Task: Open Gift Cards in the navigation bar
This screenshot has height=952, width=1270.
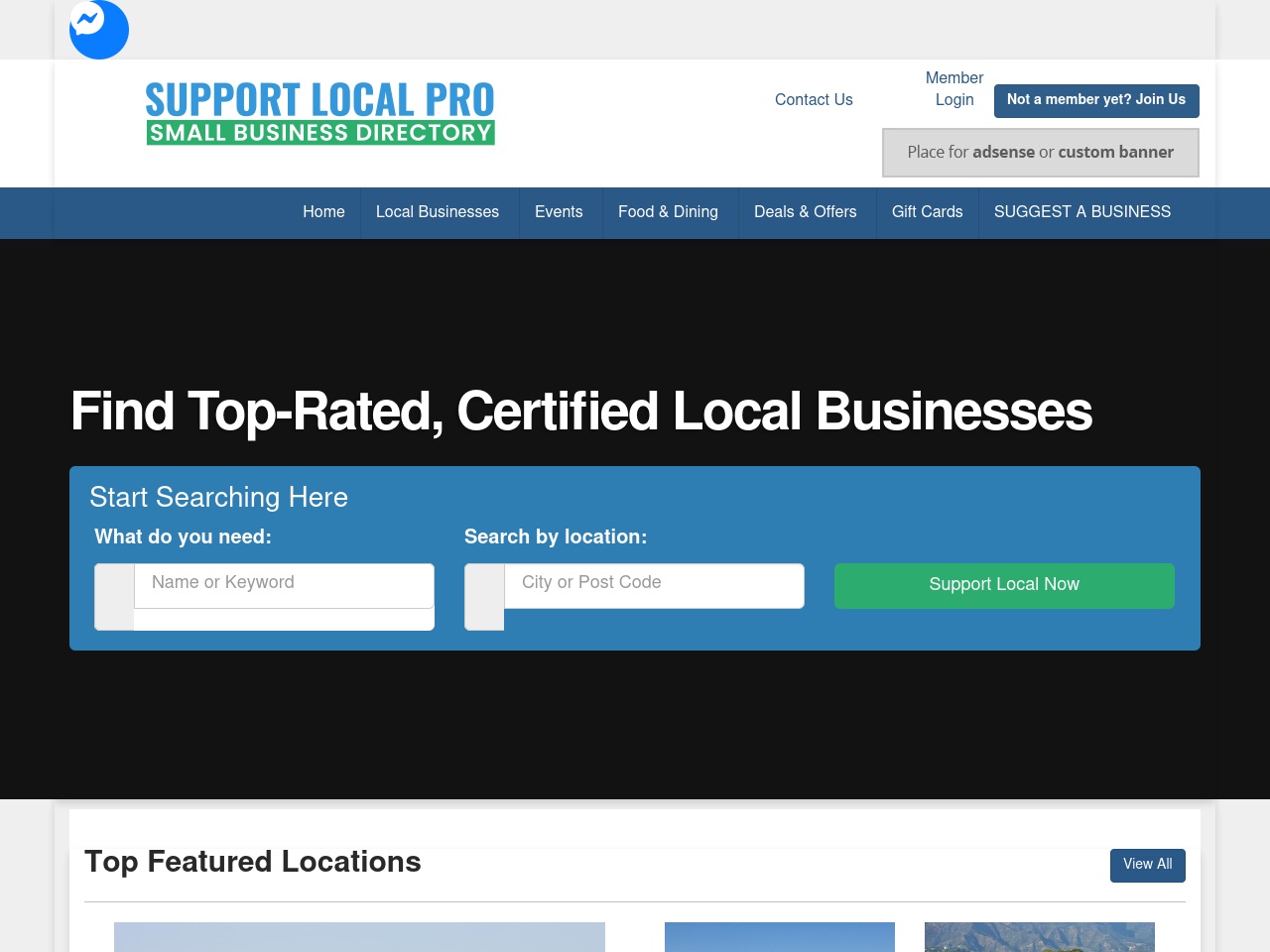Action: click(927, 212)
